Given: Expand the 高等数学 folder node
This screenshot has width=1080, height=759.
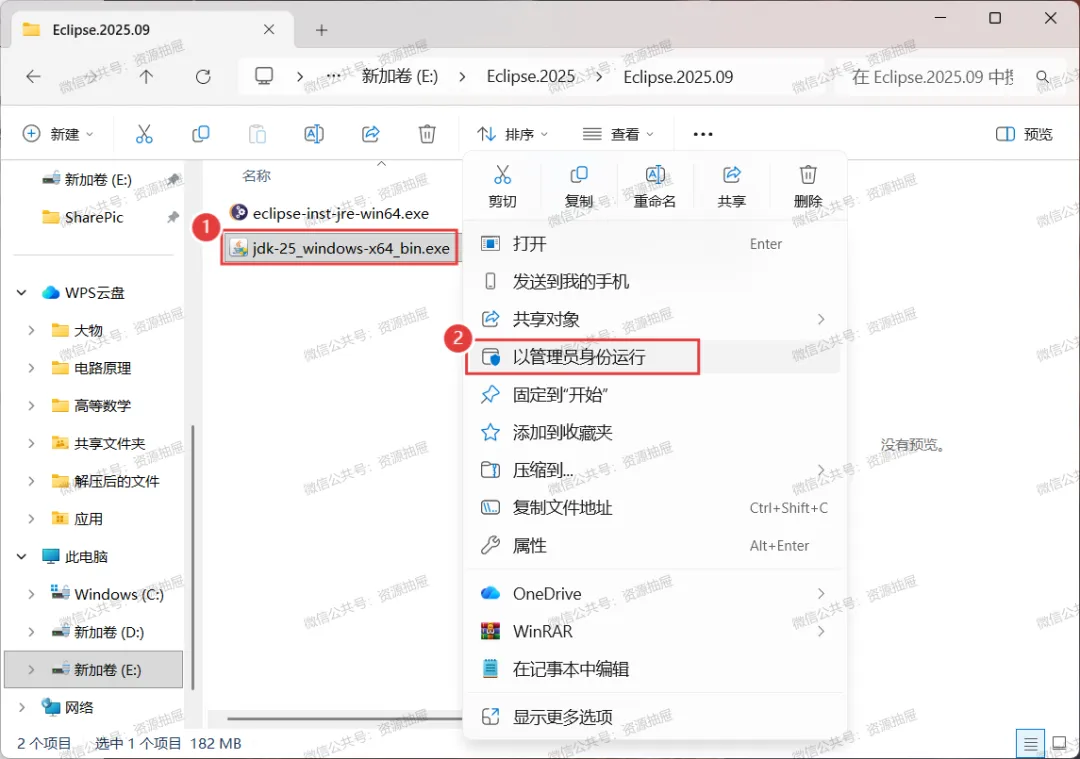Looking at the screenshot, I should tap(31, 406).
